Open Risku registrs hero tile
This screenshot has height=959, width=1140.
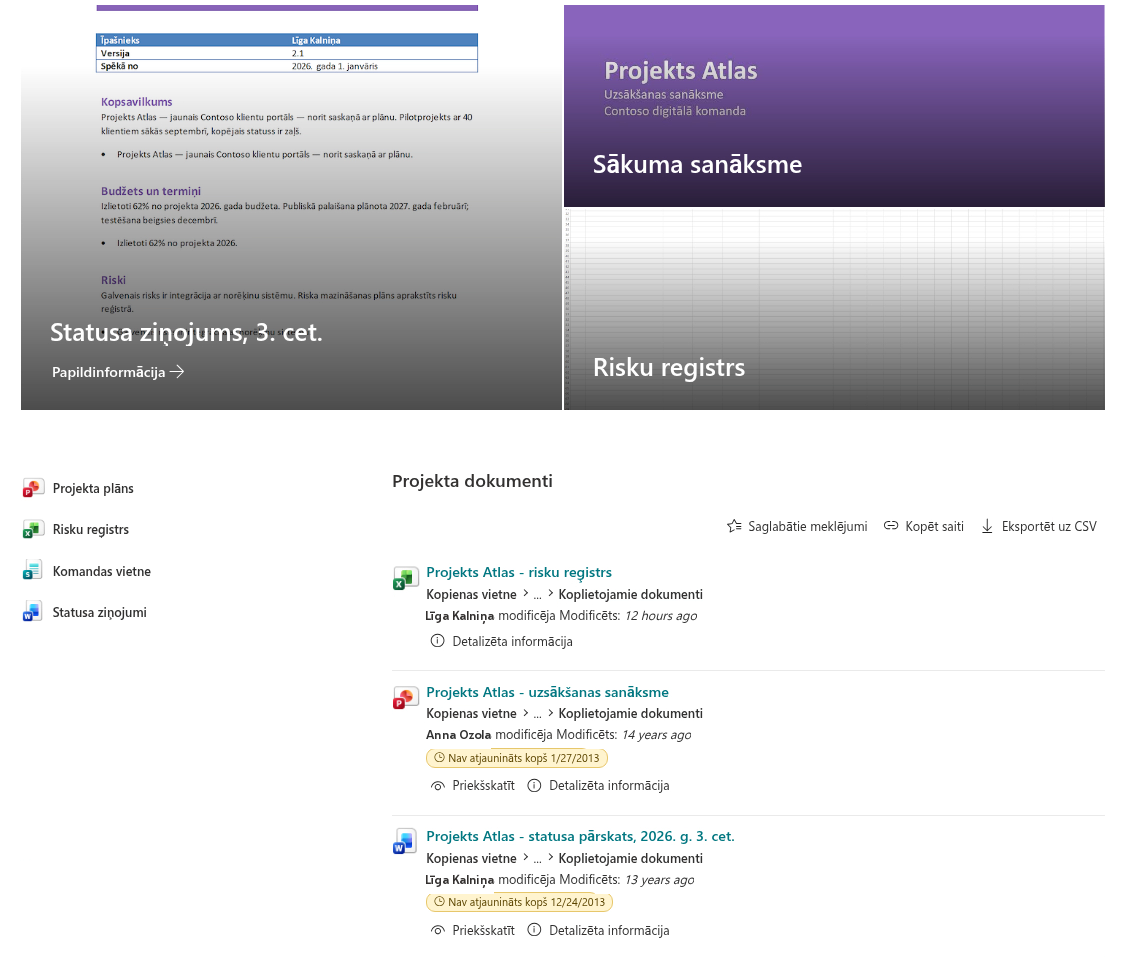coord(834,309)
